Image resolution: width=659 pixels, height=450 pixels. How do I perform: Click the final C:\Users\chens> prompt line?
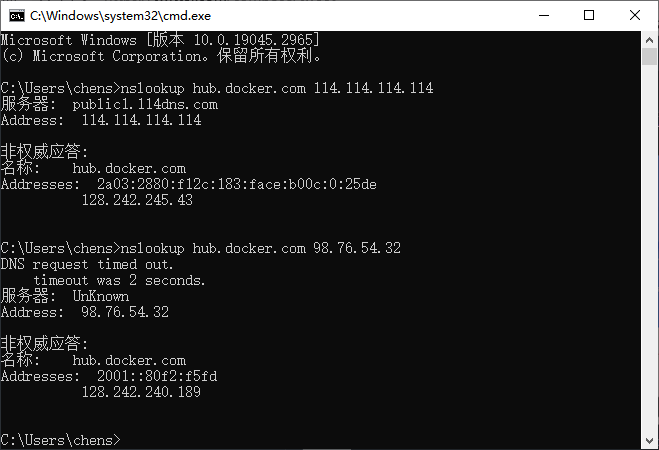[x=61, y=440]
